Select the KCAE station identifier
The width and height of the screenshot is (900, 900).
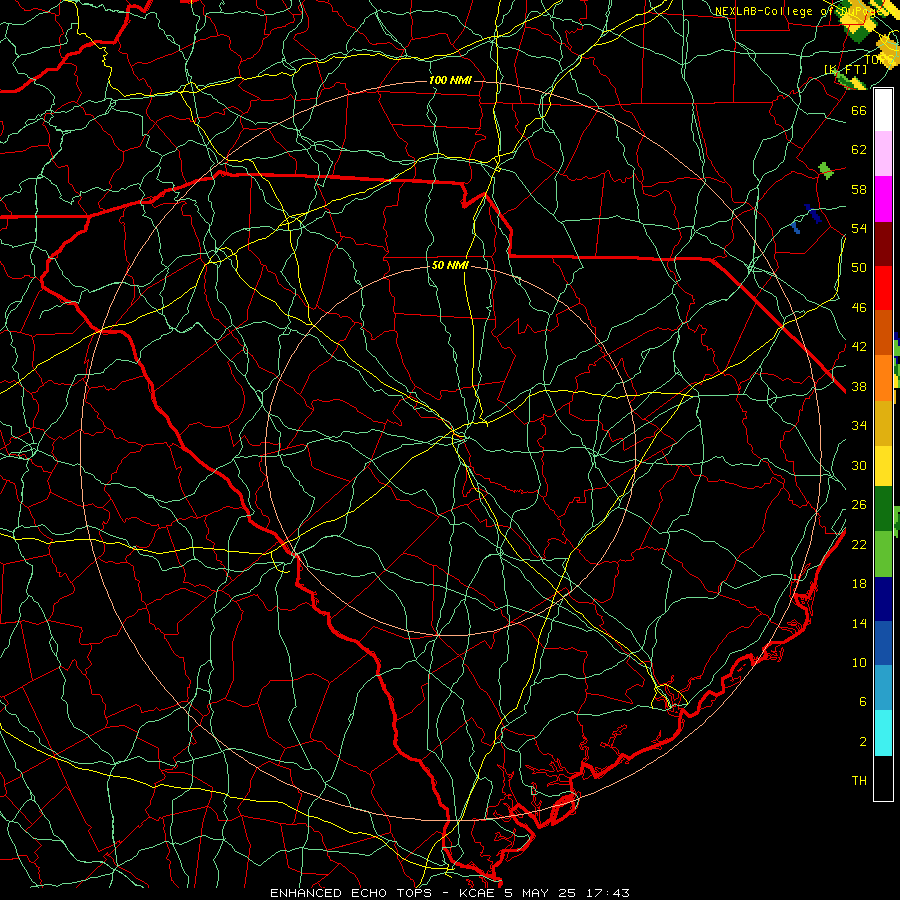[x=479, y=893]
